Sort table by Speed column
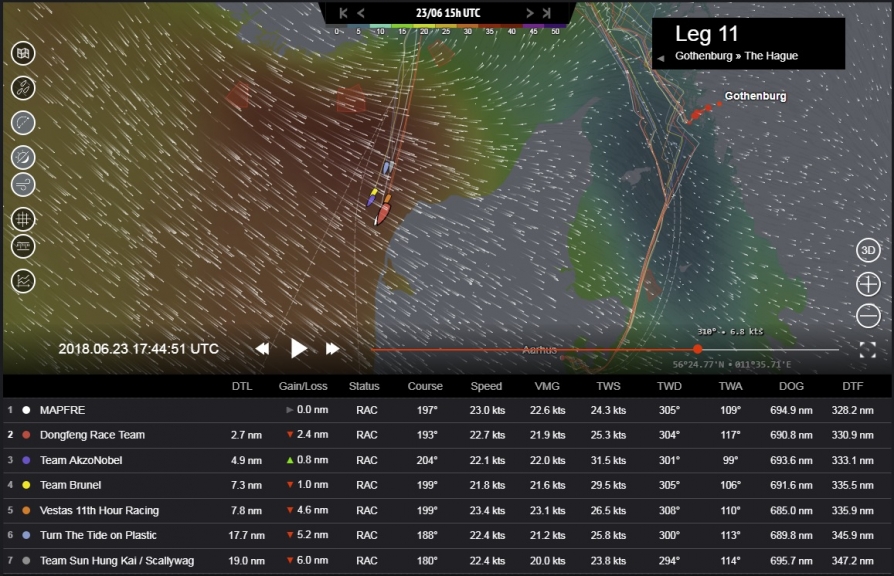 point(486,386)
